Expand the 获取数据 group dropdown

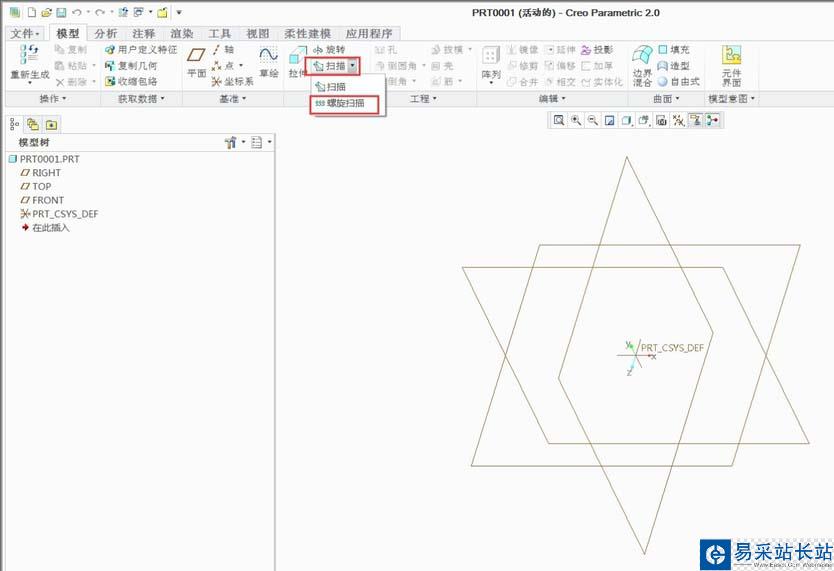click(x=141, y=98)
